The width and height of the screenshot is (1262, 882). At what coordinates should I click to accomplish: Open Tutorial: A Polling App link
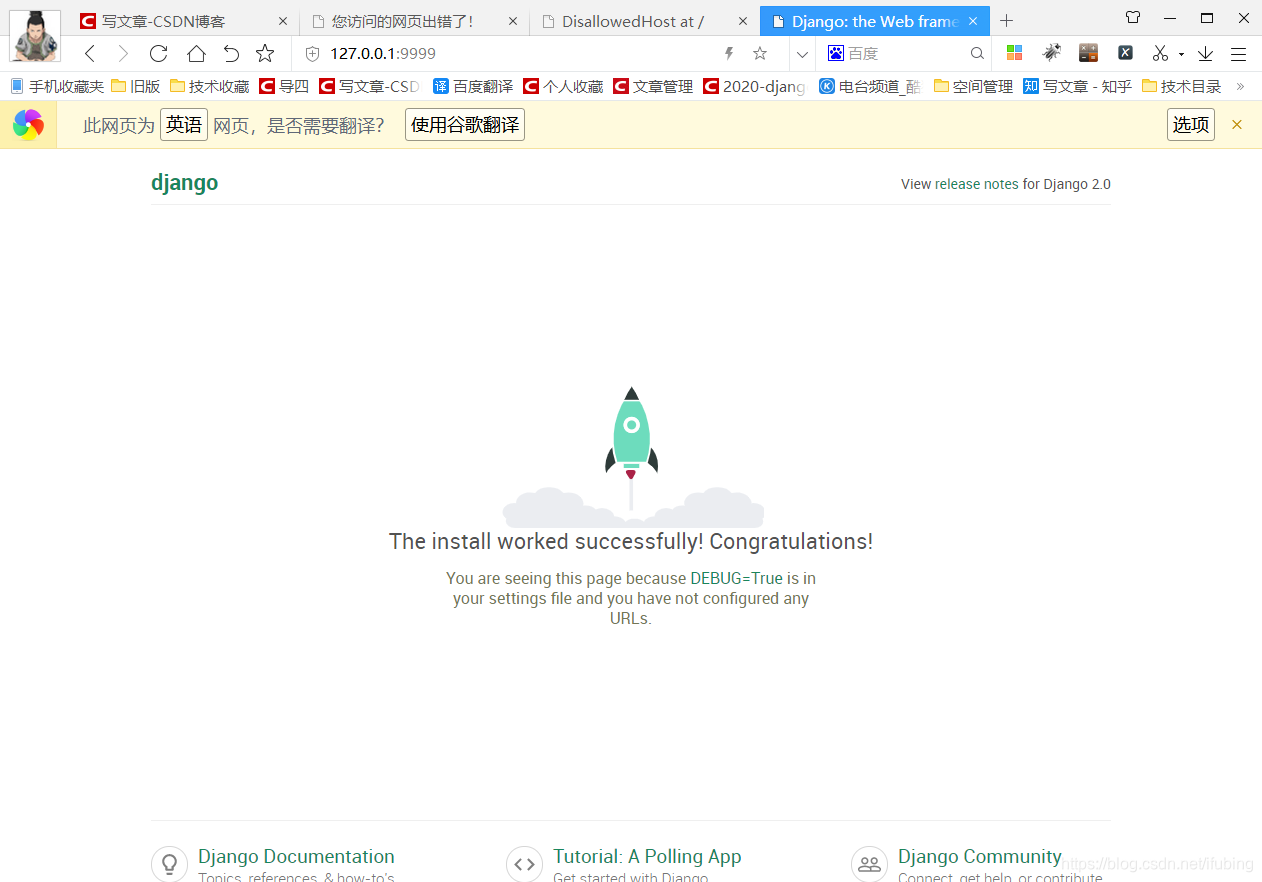[647, 857]
